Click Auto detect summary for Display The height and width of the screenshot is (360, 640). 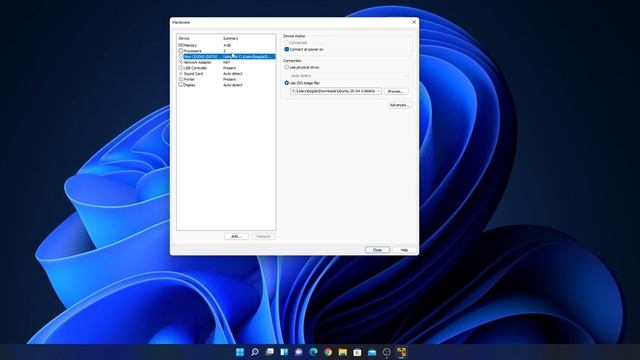click(x=233, y=85)
